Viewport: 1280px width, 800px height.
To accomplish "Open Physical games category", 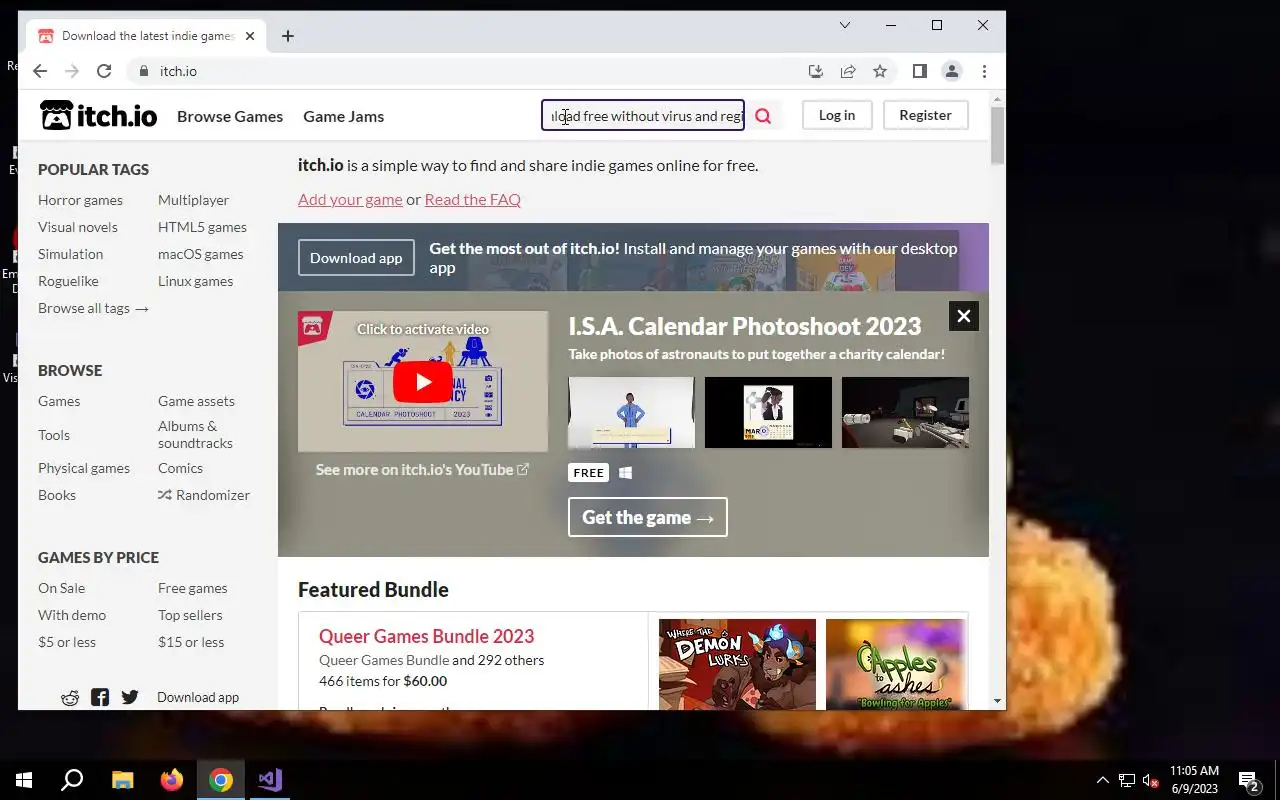I will click(x=84, y=468).
